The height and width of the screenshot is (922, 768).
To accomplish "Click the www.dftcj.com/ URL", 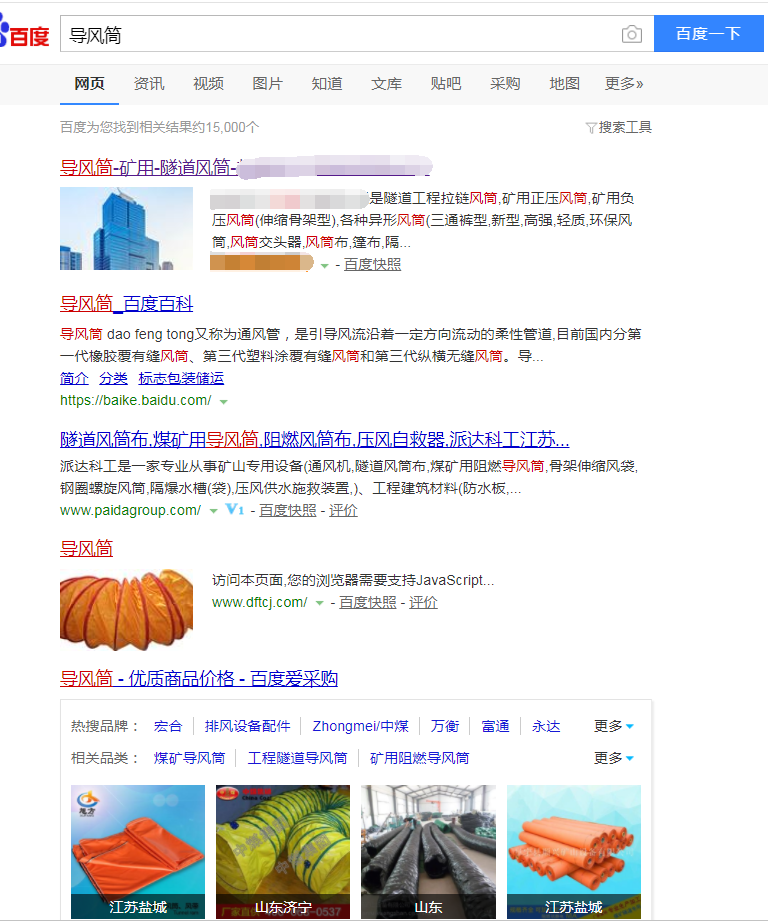I will pos(259,602).
